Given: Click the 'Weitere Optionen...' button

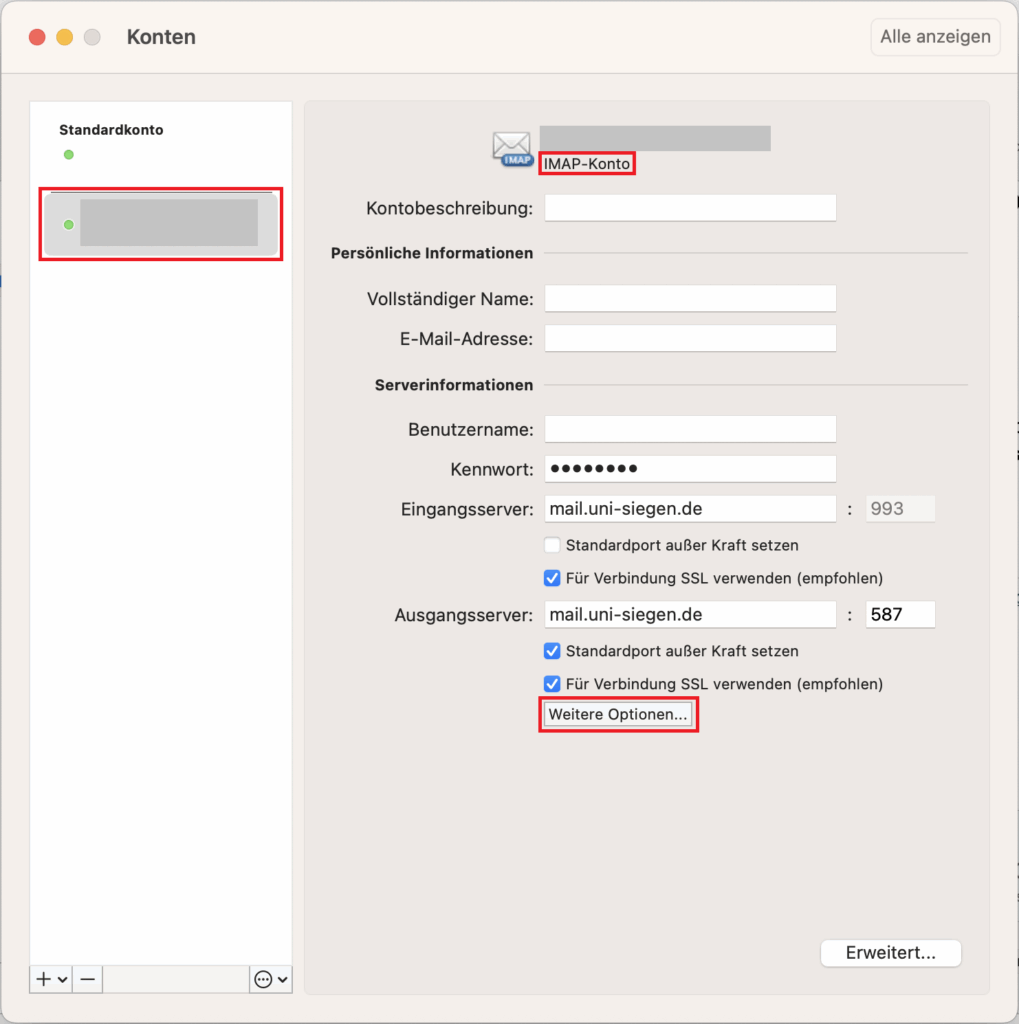Looking at the screenshot, I should pos(618,715).
